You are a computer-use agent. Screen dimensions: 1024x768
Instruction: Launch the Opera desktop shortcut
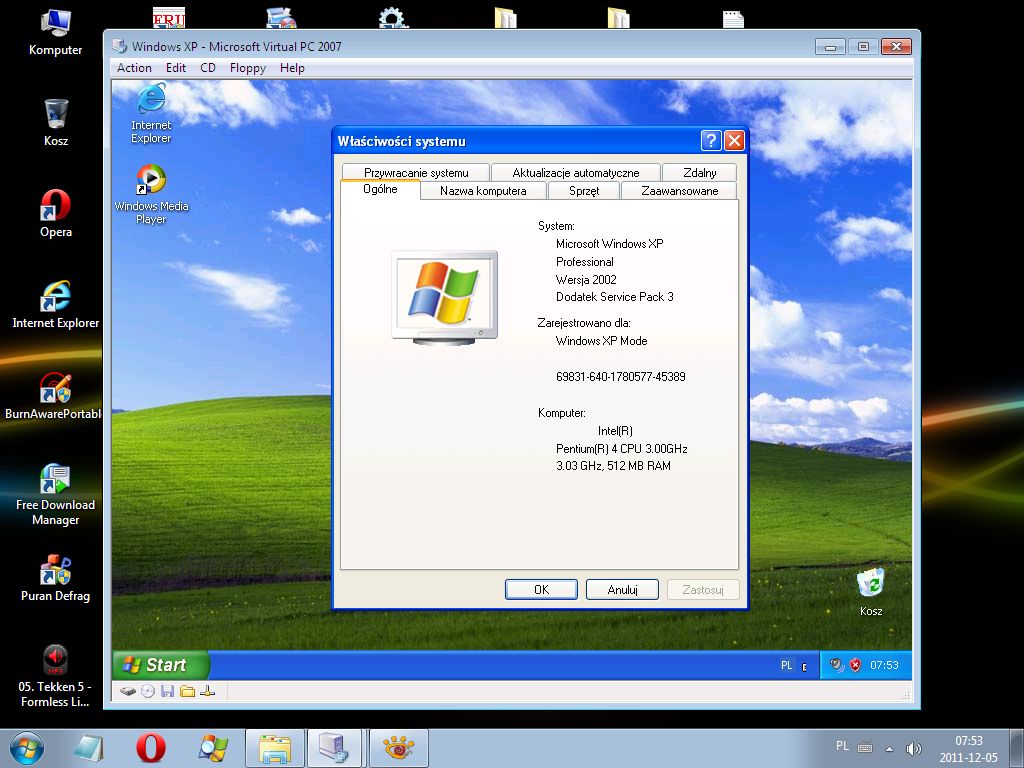(x=56, y=214)
